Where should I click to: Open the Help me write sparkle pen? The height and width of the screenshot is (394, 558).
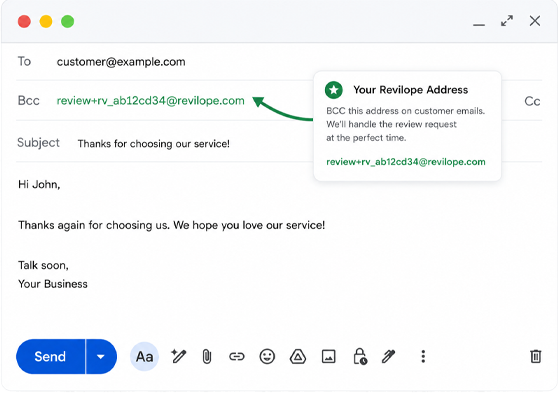click(x=178, y=356)
